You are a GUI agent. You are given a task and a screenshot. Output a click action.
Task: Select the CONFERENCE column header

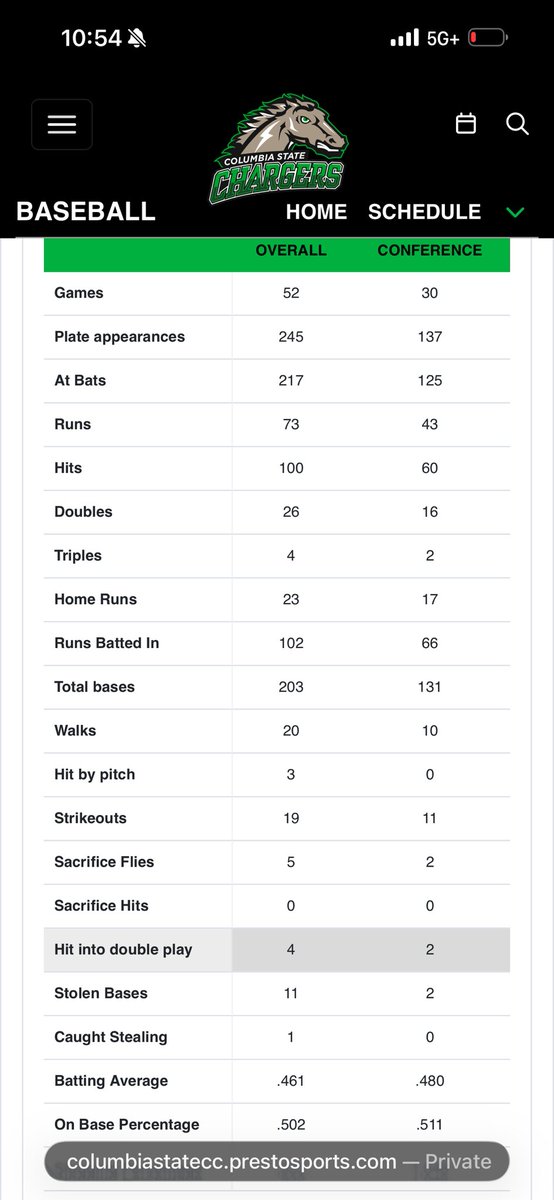(x=429, y=250)
